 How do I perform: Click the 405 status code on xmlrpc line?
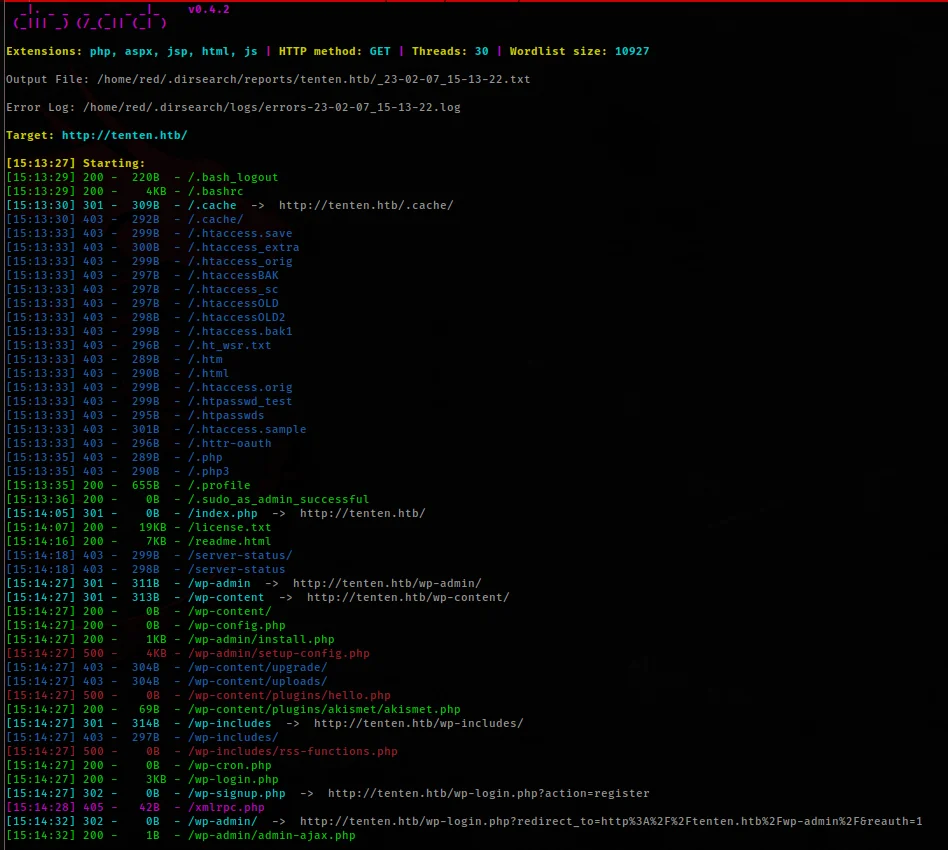93,807
